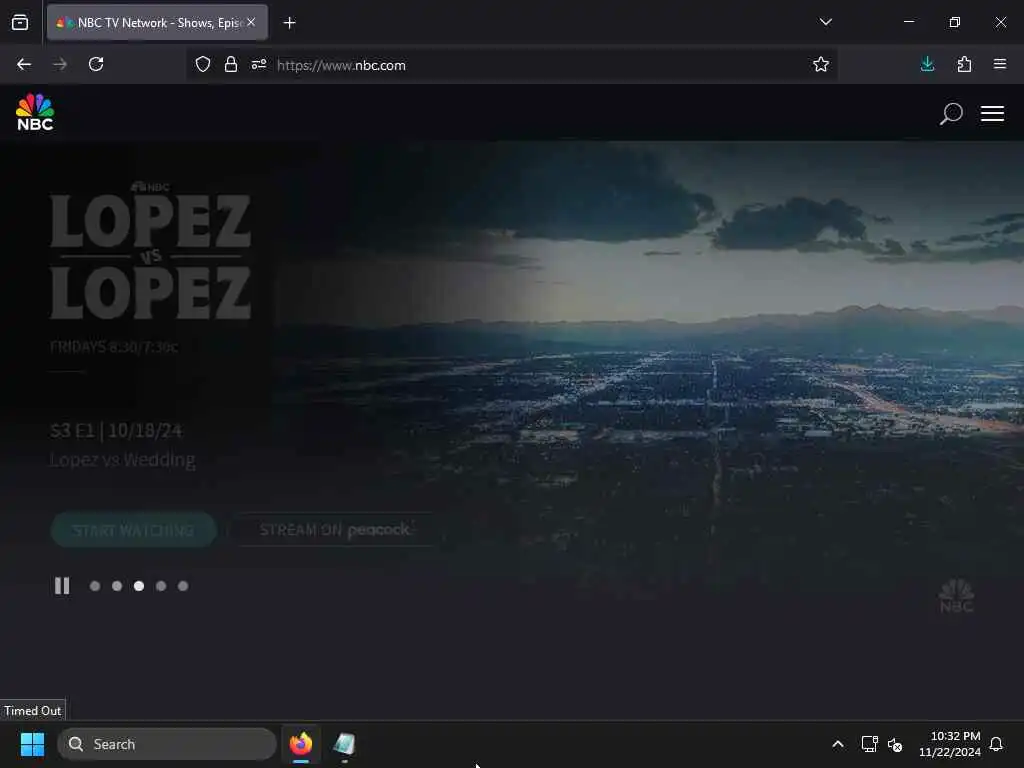Open the network status tray icon
The width and height of the screenshot is (1024, 768).
(x=869, y=744)
